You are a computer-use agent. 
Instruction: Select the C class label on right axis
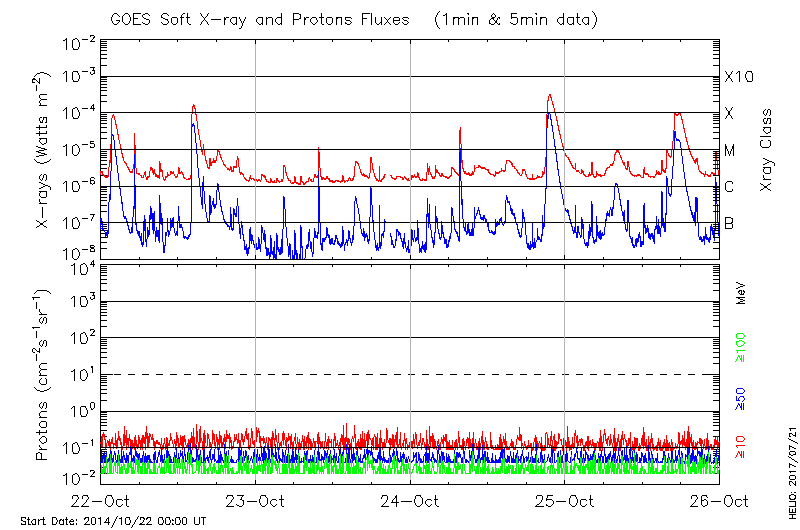(729, 187)
